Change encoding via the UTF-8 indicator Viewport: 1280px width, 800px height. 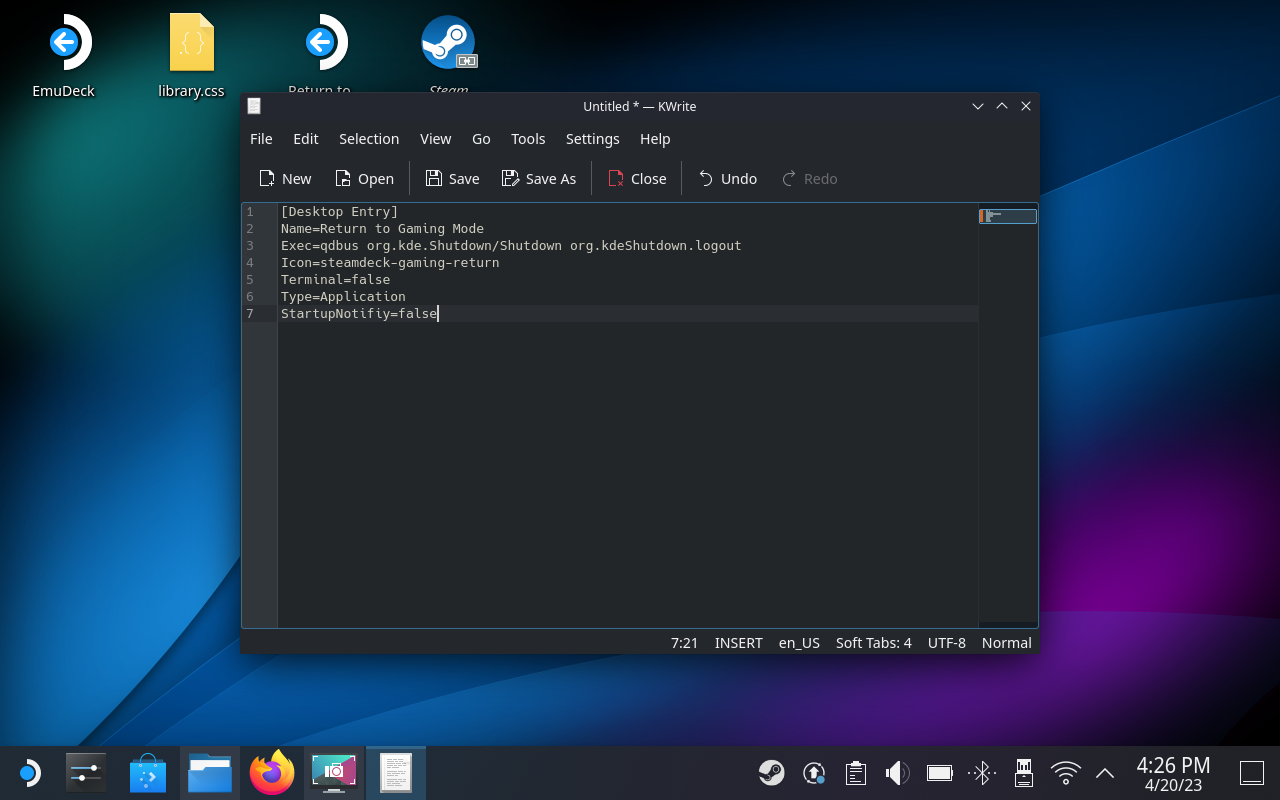pos(946,643)
